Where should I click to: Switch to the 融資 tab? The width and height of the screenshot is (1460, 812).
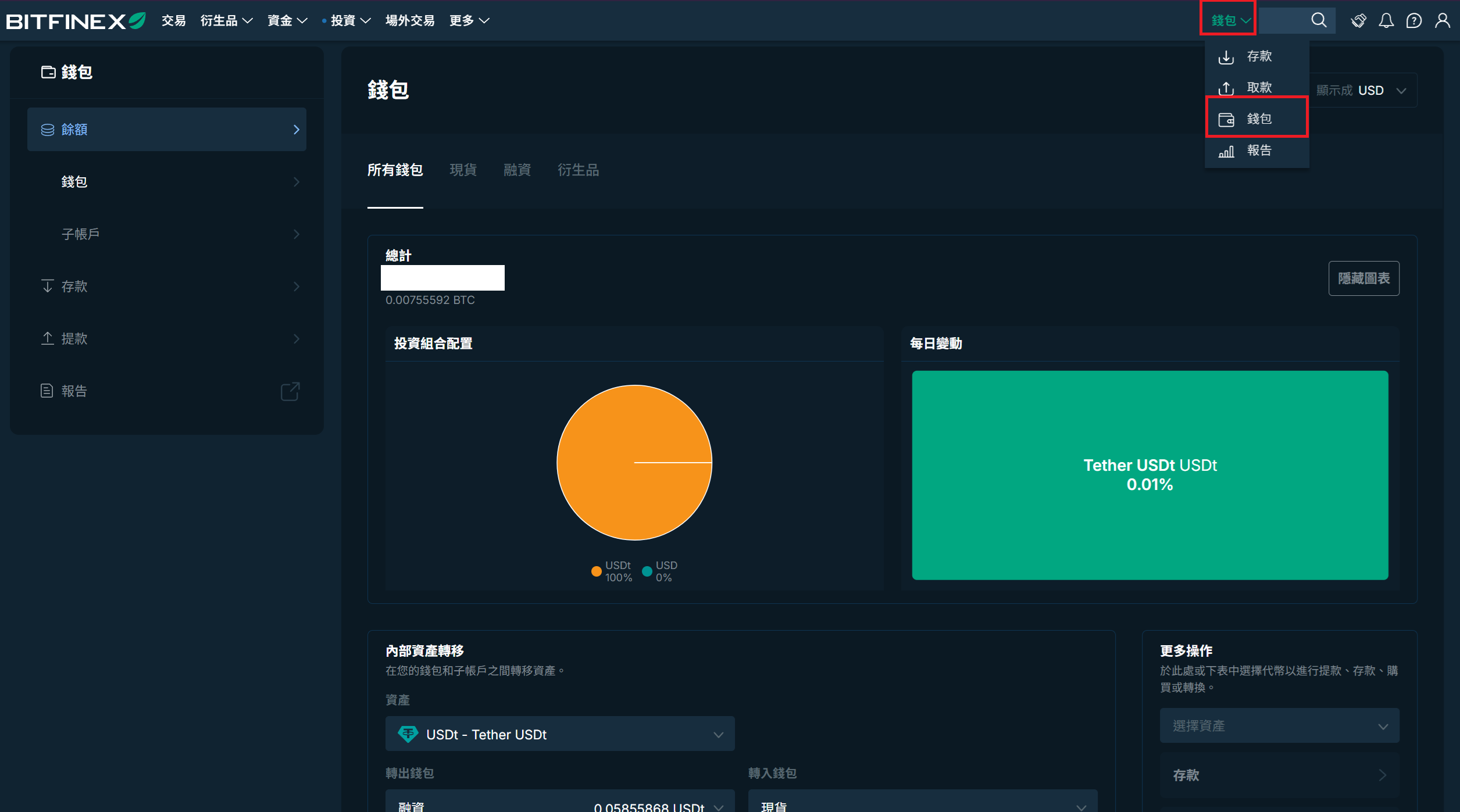click(x=517, y=170)
